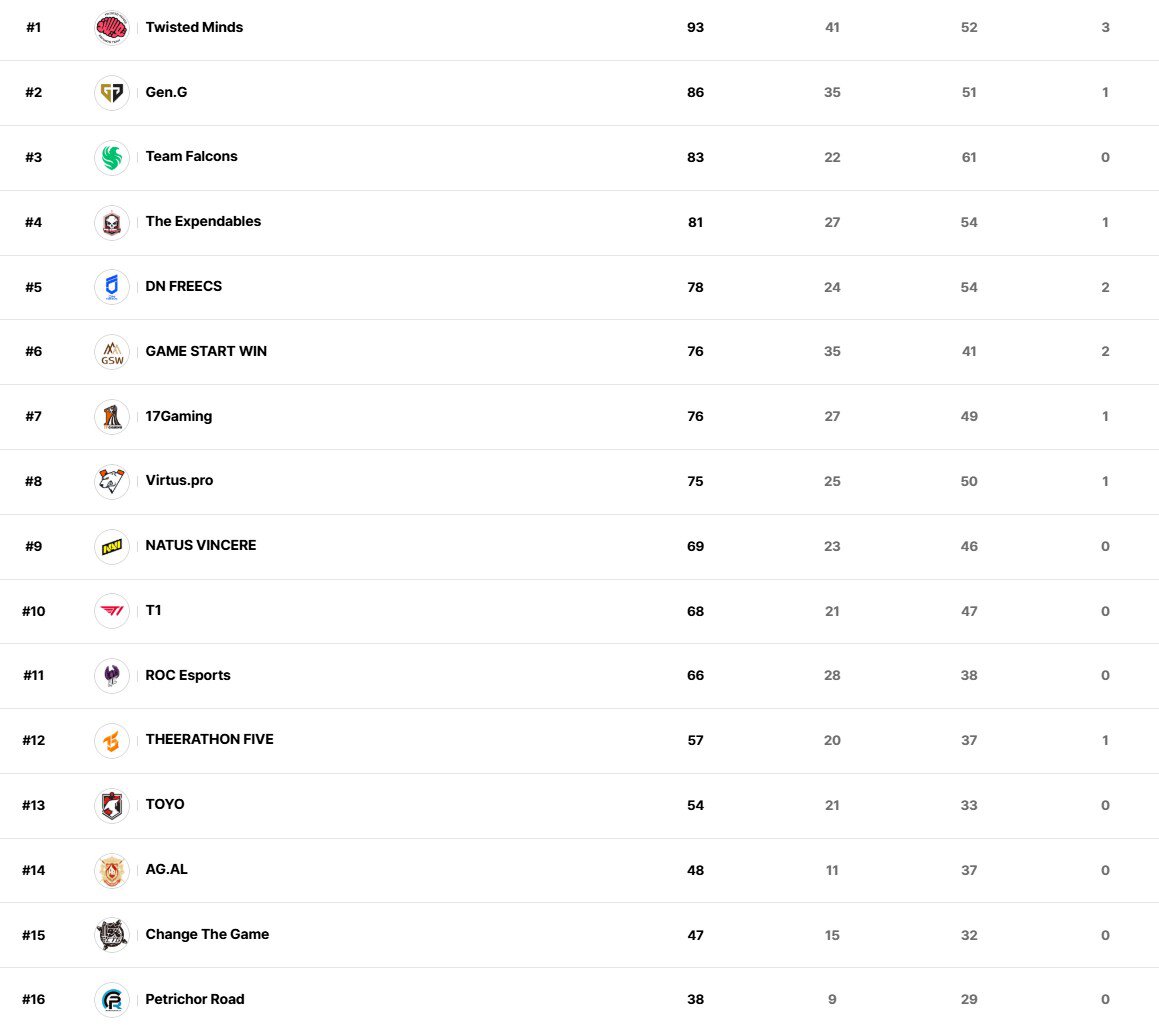Click the NATUS VINCERE yellow logo
The width and height of the screenshot is (1159, 1027).
pyautogui.click(x=112, y=546)
